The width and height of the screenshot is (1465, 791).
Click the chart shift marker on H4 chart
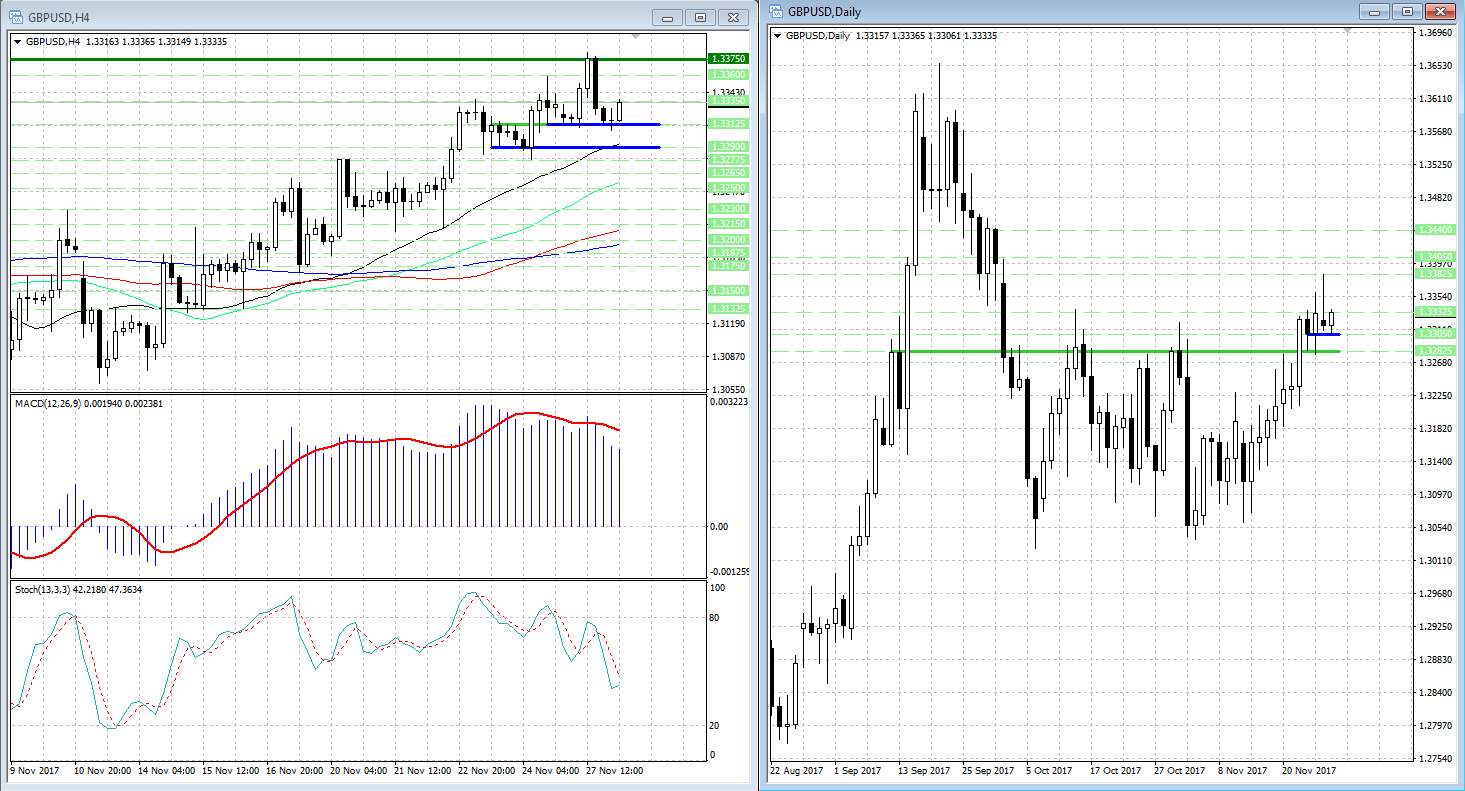(x=636, y=37)
